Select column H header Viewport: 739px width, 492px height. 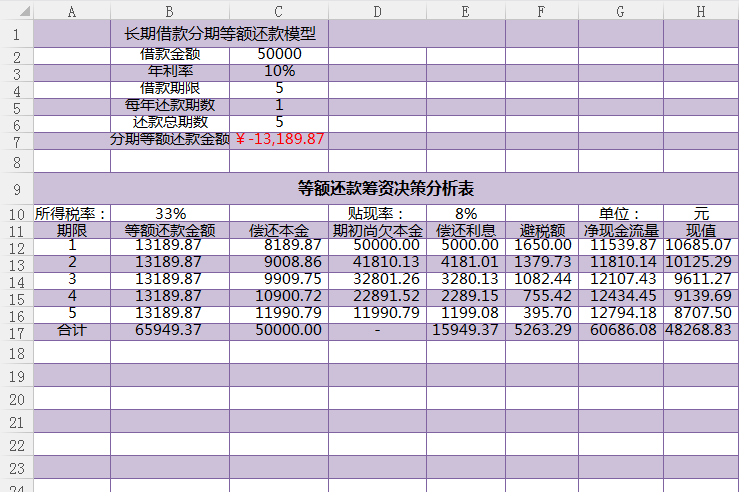(x=700, y=11)
